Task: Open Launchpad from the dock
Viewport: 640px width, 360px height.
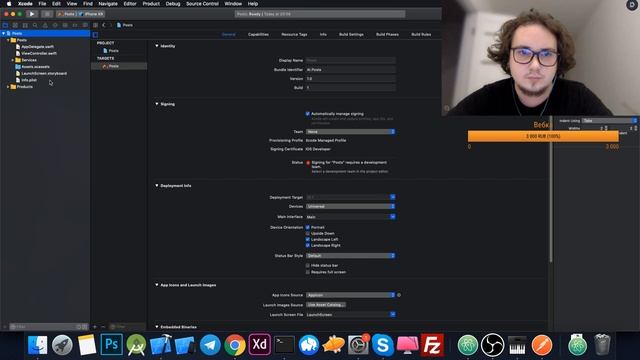Action: pos(62,345)
